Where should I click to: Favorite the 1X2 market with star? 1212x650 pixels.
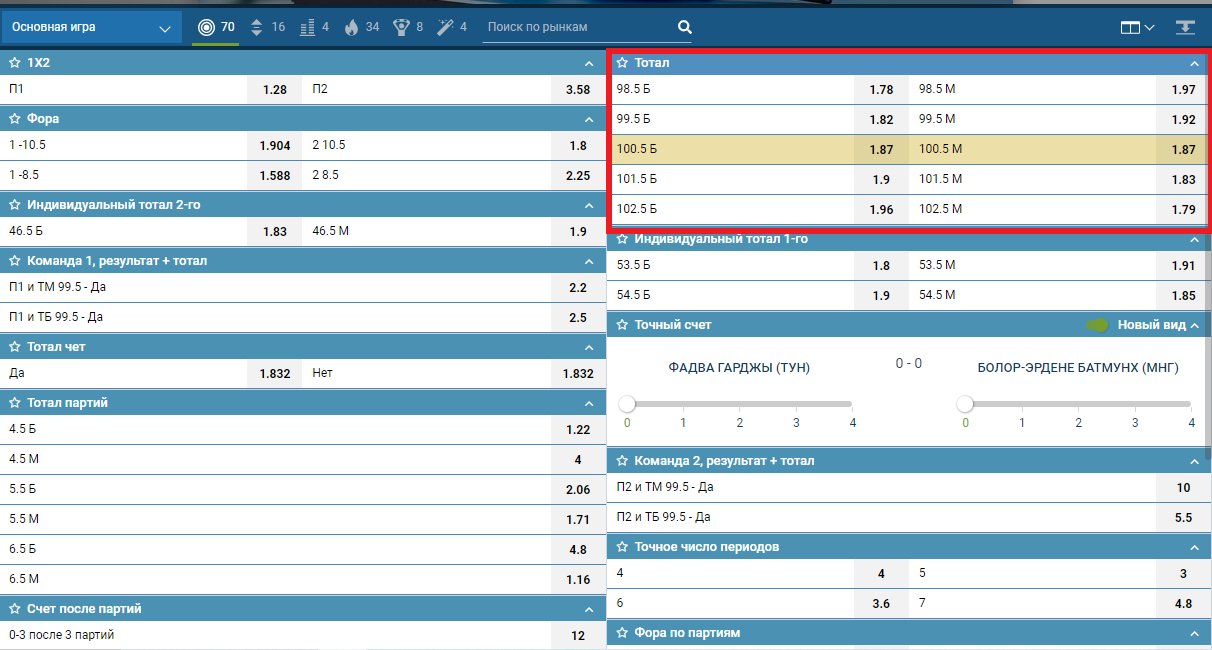click(x=15, y=63)
